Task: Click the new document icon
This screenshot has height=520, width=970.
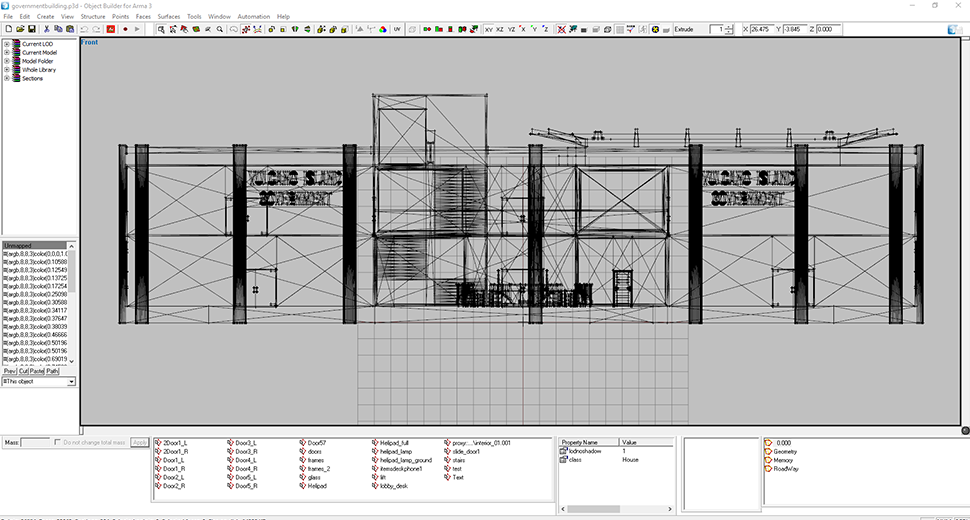Action: point(7,30)
